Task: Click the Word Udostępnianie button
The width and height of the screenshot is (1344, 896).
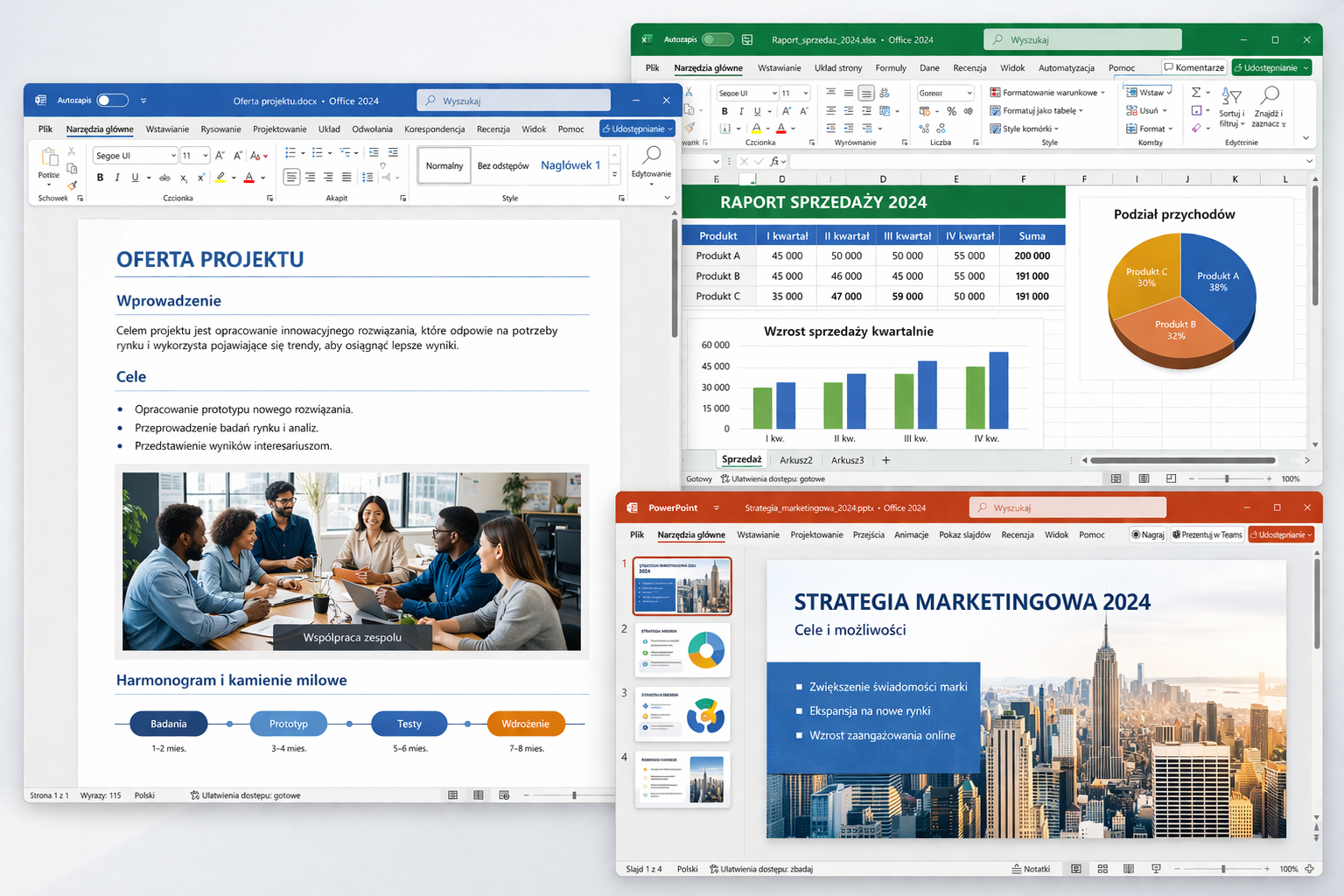Action: 637,129
